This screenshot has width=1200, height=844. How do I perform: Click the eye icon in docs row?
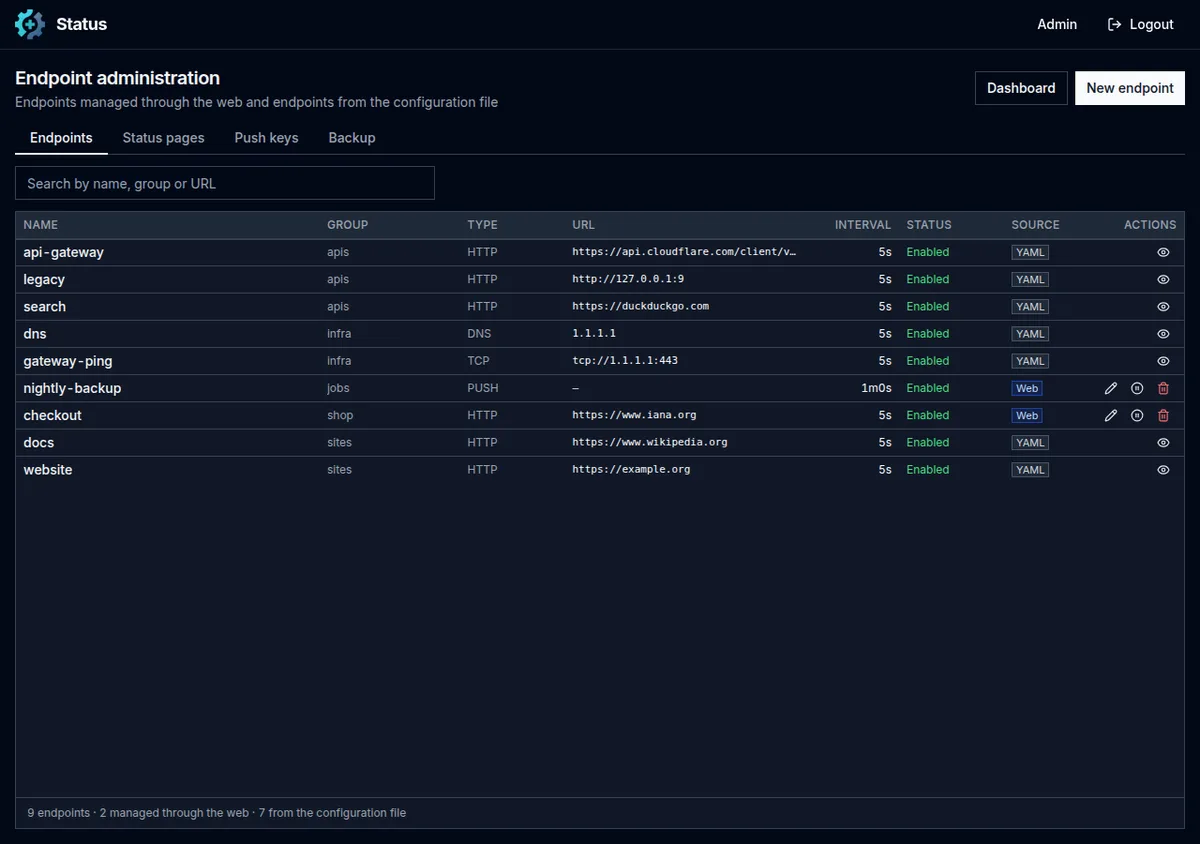click(x=1163, y=442)
